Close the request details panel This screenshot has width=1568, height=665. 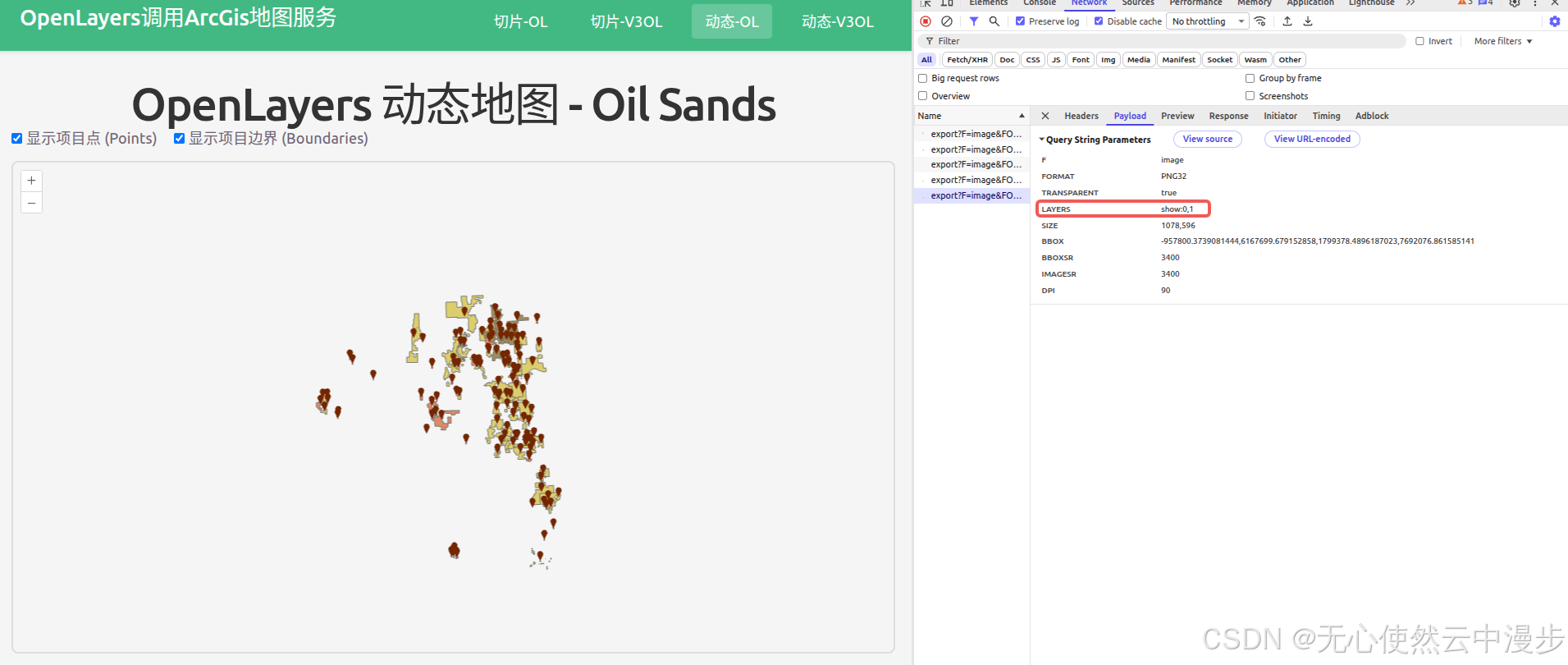[1045, 116]
